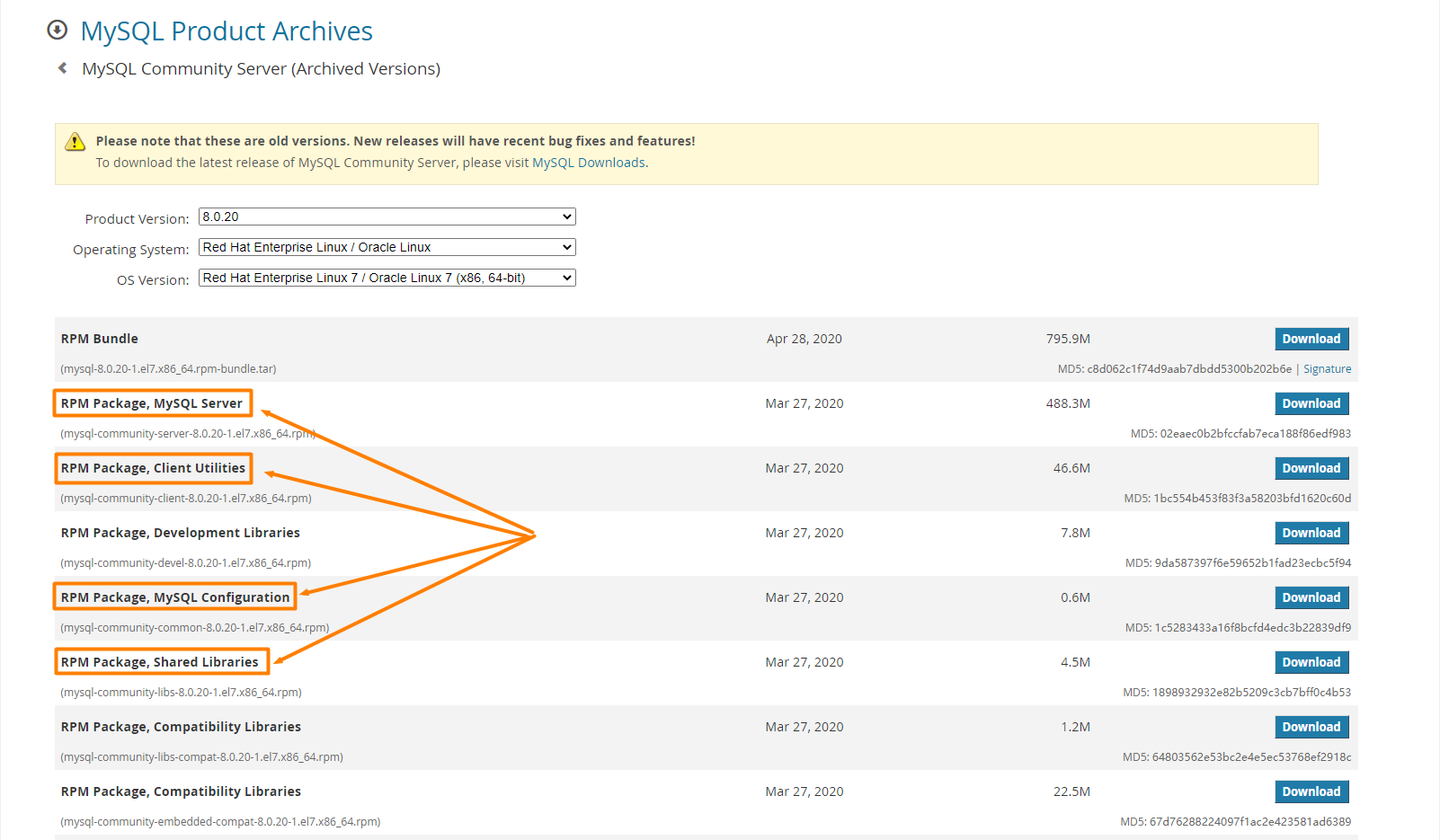Click the 'Product Version:' label

pos(137,219)
